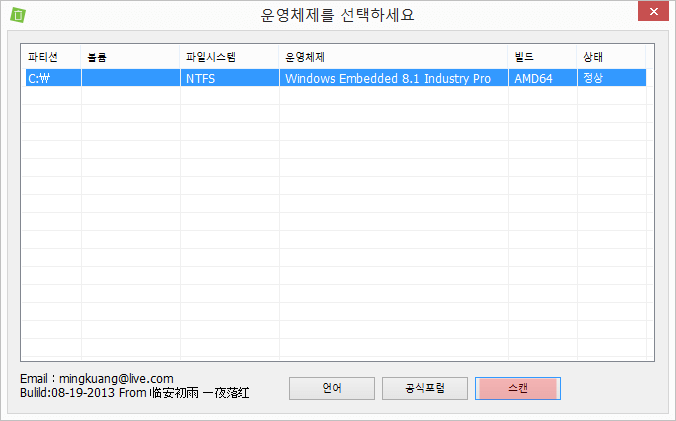Sort by the 파일시스템 column header
676x421 pixels.
click(x=229, y=57)
